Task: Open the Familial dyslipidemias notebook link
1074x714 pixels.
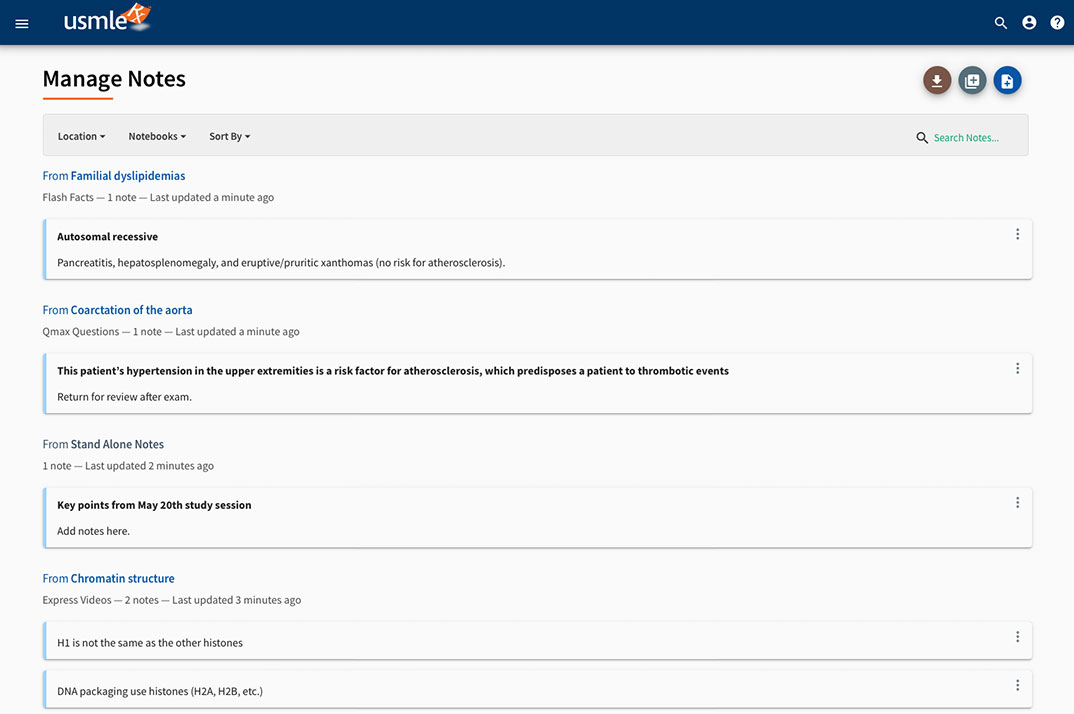Action: (127, 175)
